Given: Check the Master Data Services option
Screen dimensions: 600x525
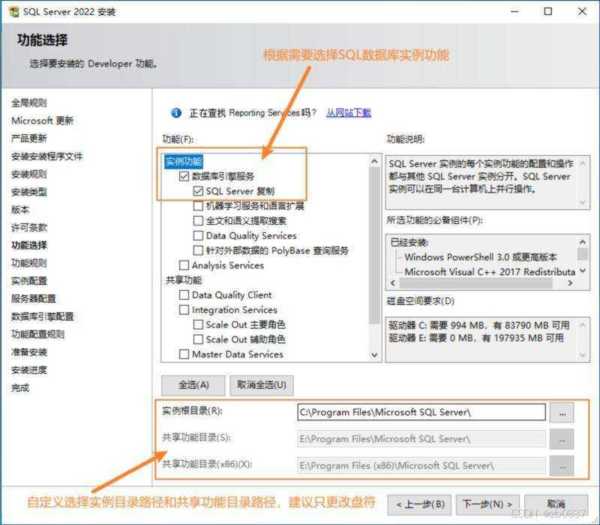Looking at the screenshot, I should [184, 354].
